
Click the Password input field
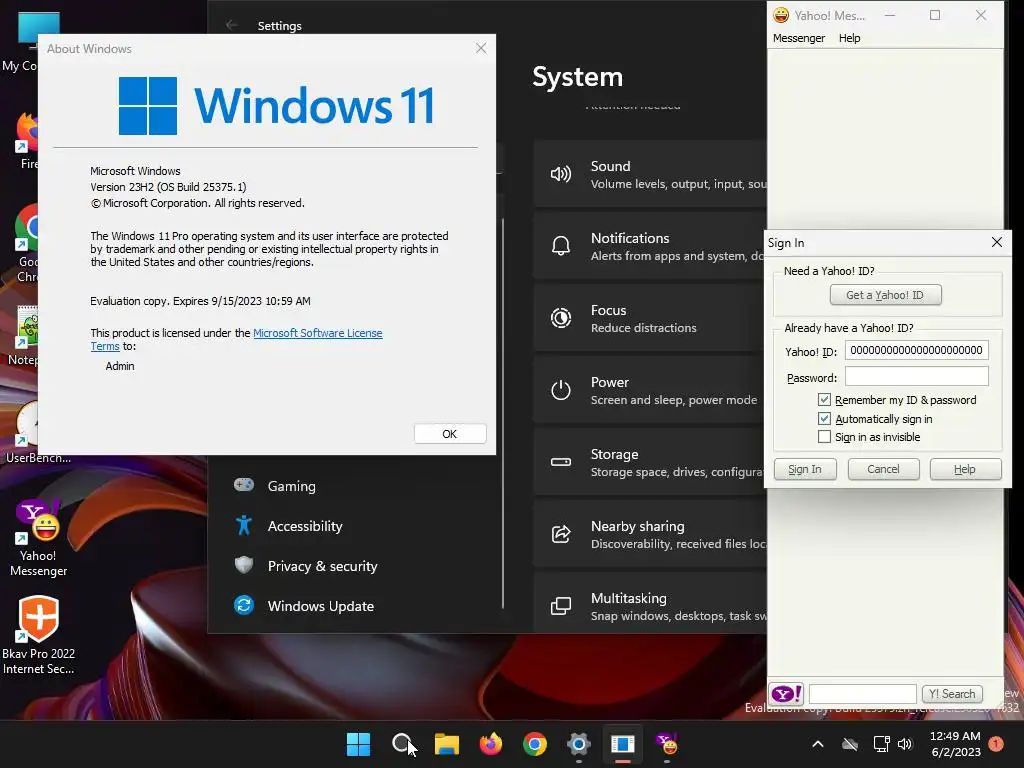(x=916, y=377)
